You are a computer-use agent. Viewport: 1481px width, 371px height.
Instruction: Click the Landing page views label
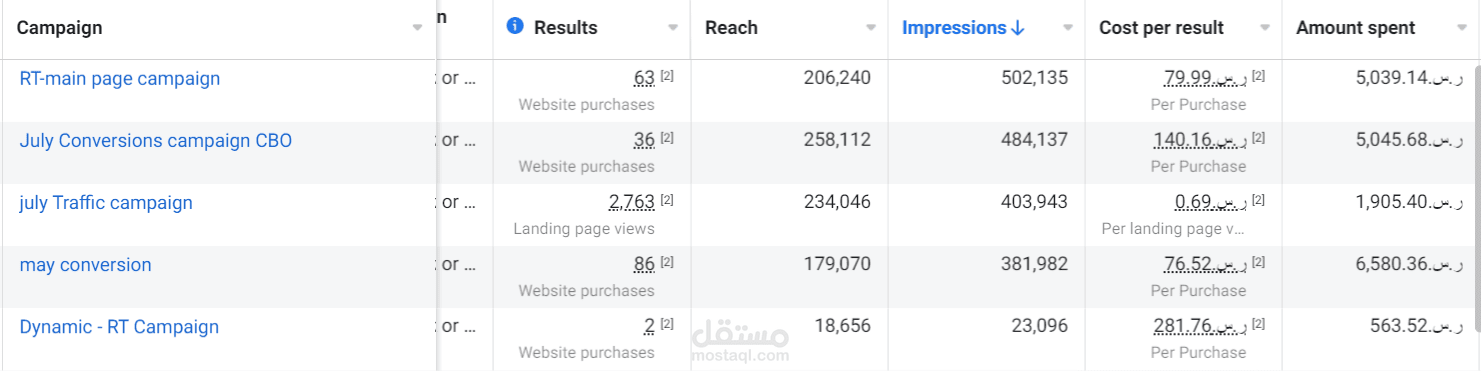pos(584,228)
